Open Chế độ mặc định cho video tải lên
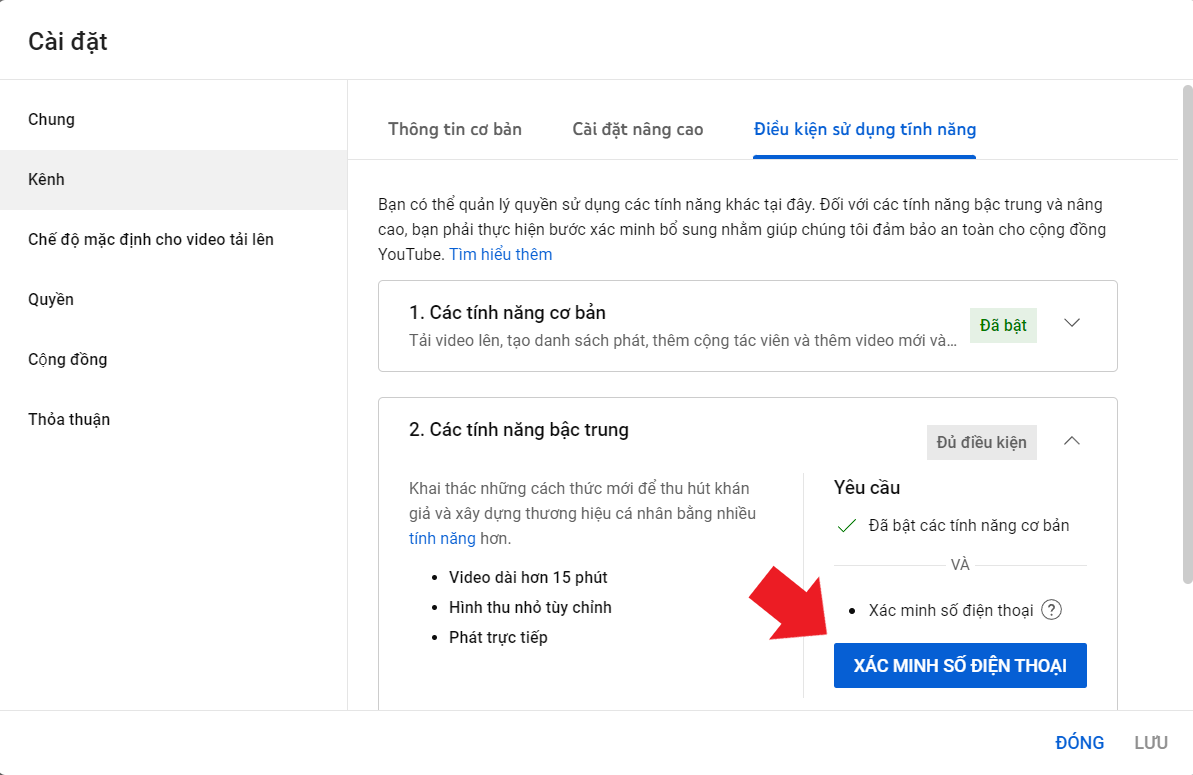This screenshot has height=775, width=1193. tap(151, 240)
